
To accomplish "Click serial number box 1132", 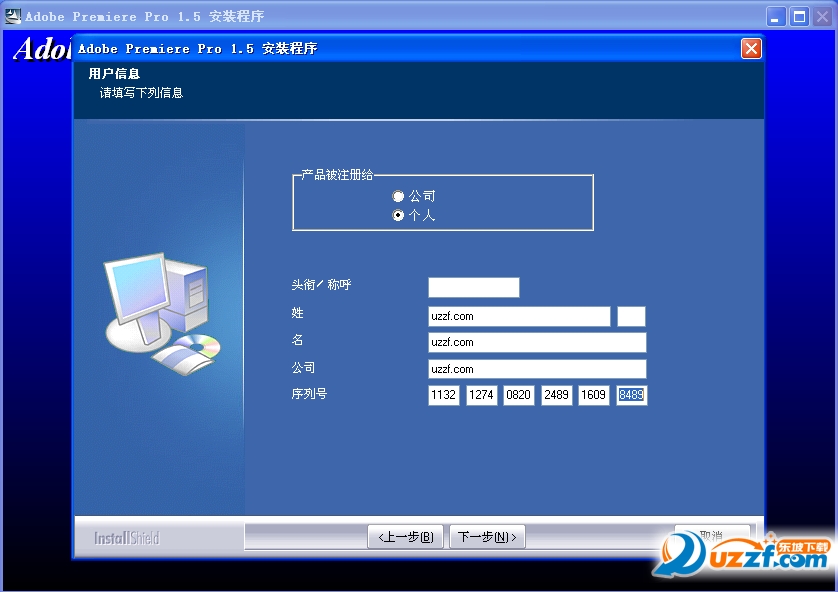I will 444,395.
